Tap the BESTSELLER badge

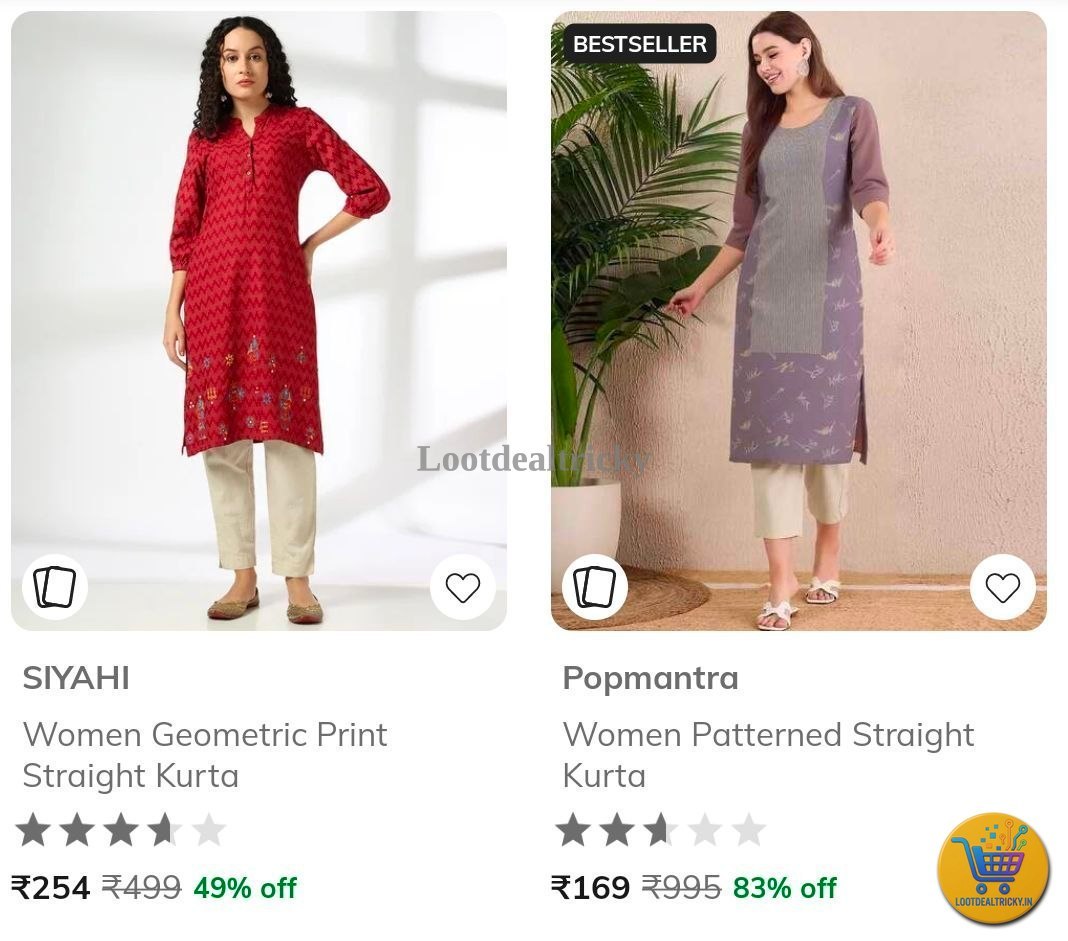click(x=640, y=44)
